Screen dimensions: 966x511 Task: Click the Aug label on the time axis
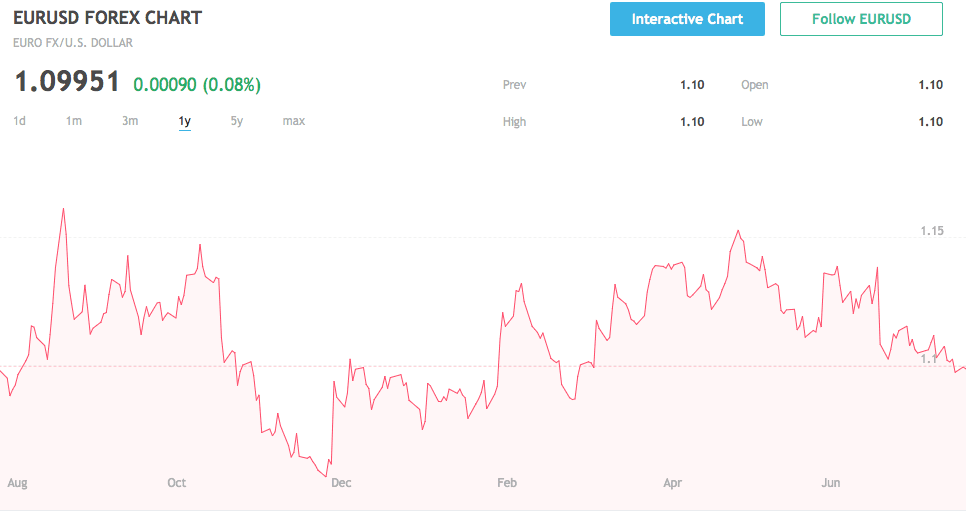click(x=17, y=483)
